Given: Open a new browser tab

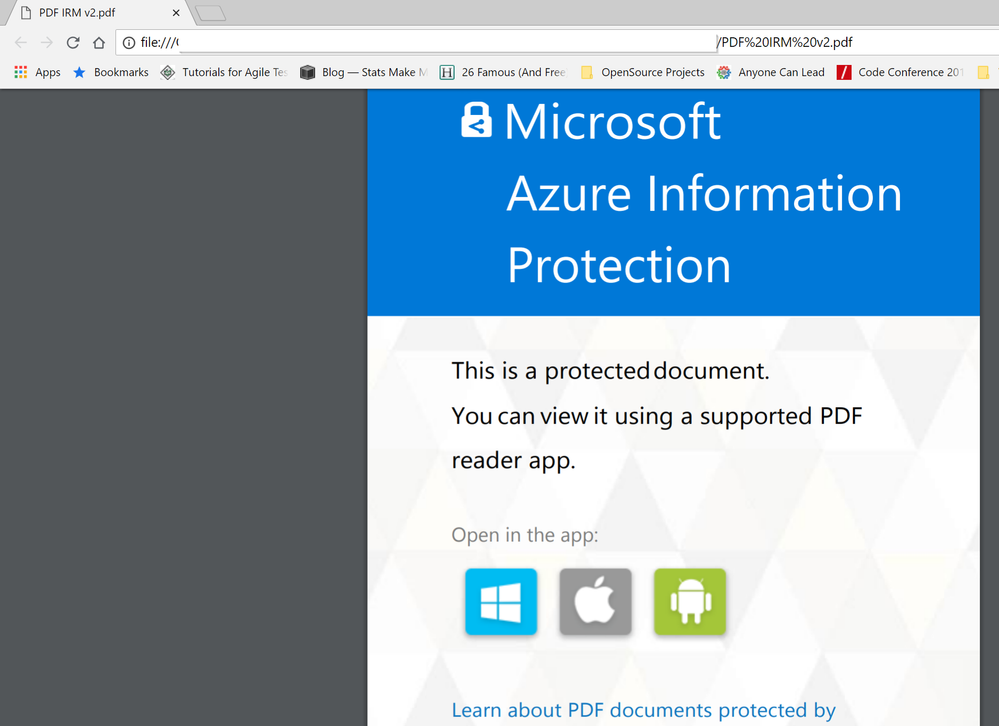Looking at the screenshot, I should 210,13.
